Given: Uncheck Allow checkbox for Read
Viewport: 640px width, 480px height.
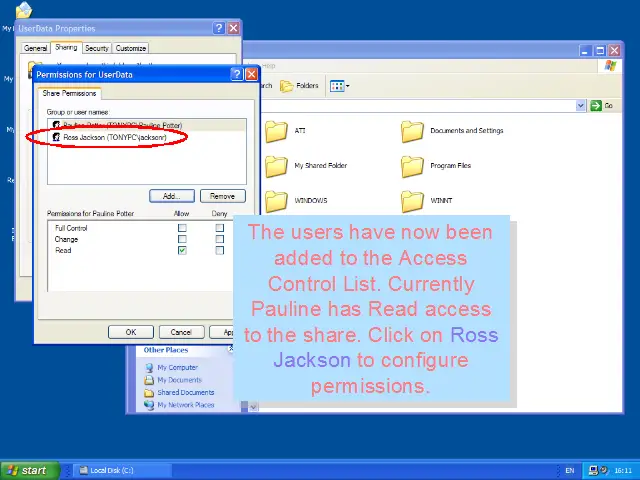Looking at the screenshot, I should tap(182, 250).
